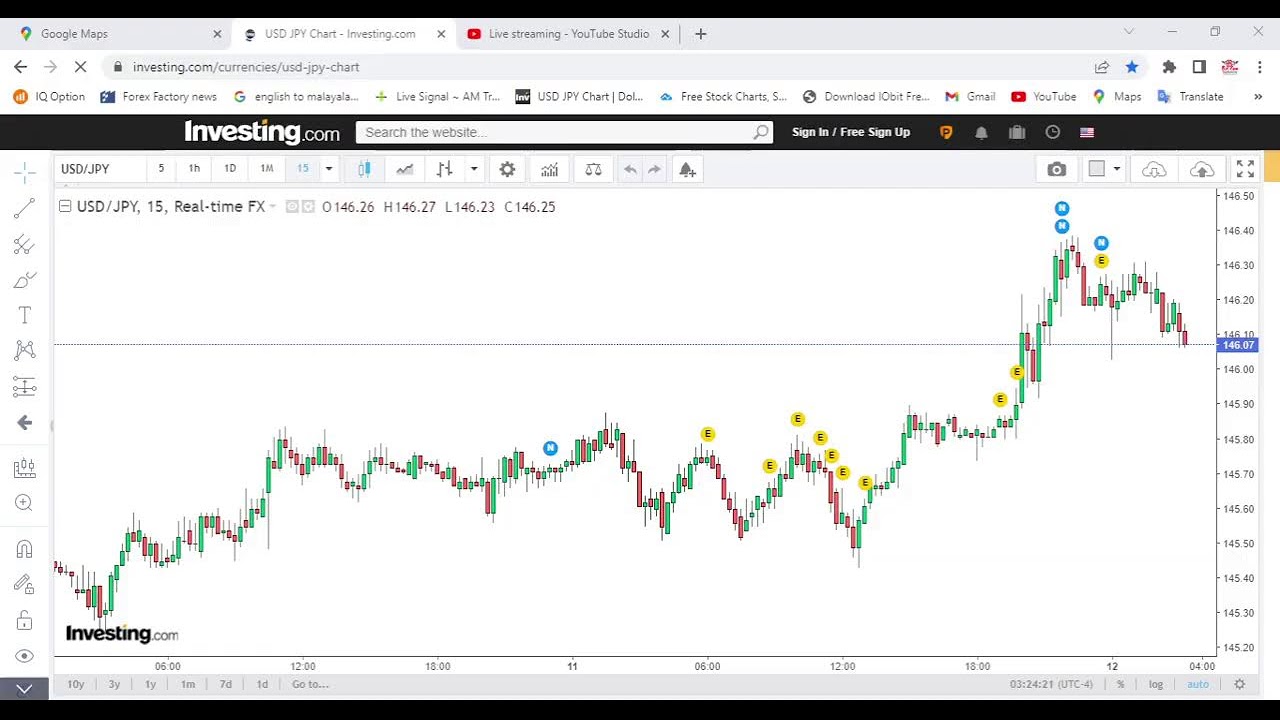This screenshot has height=720, width=1280.
Task: Open the Forex Factory news bookmark
Action: (158, 97)
